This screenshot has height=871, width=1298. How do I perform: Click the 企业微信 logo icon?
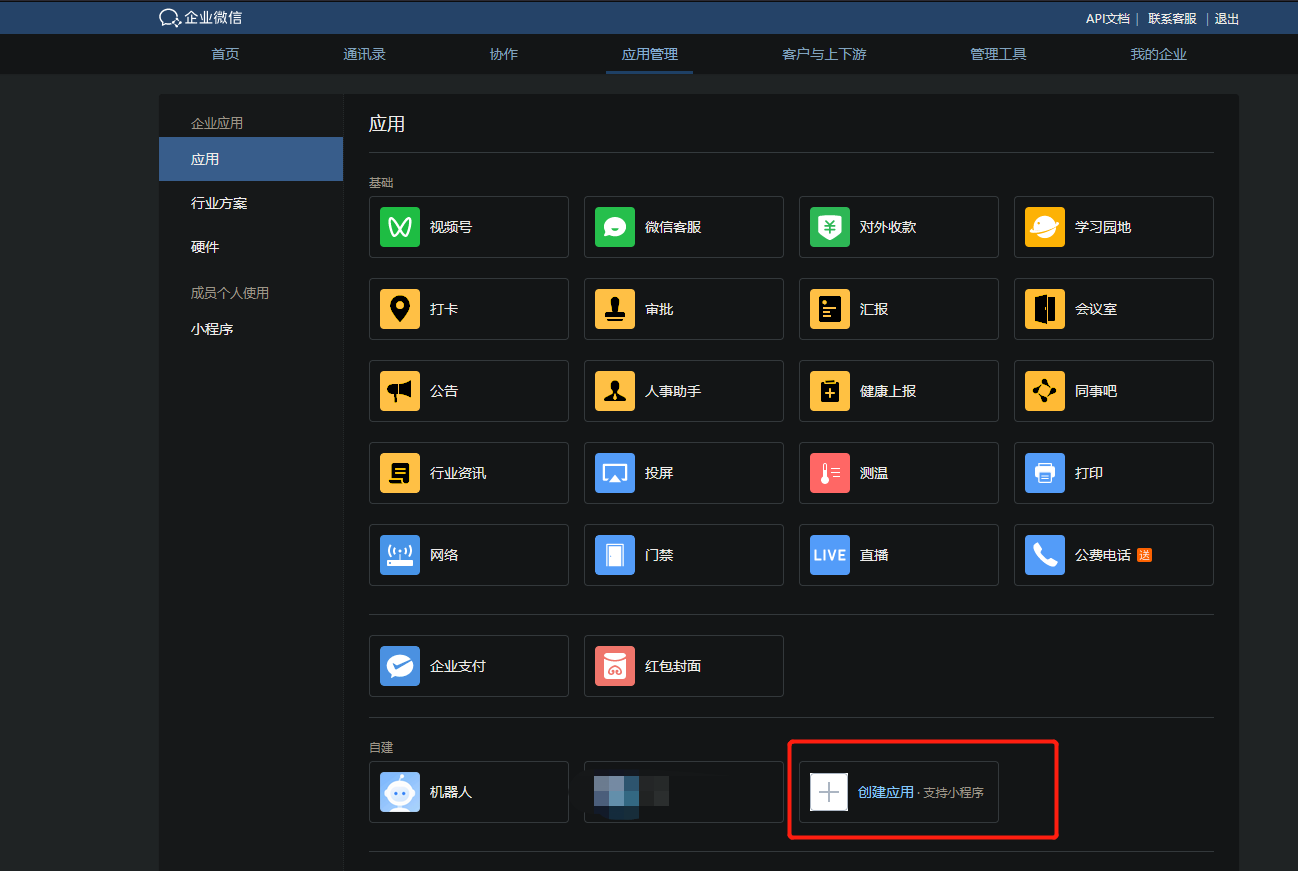[x=169, y=18]
